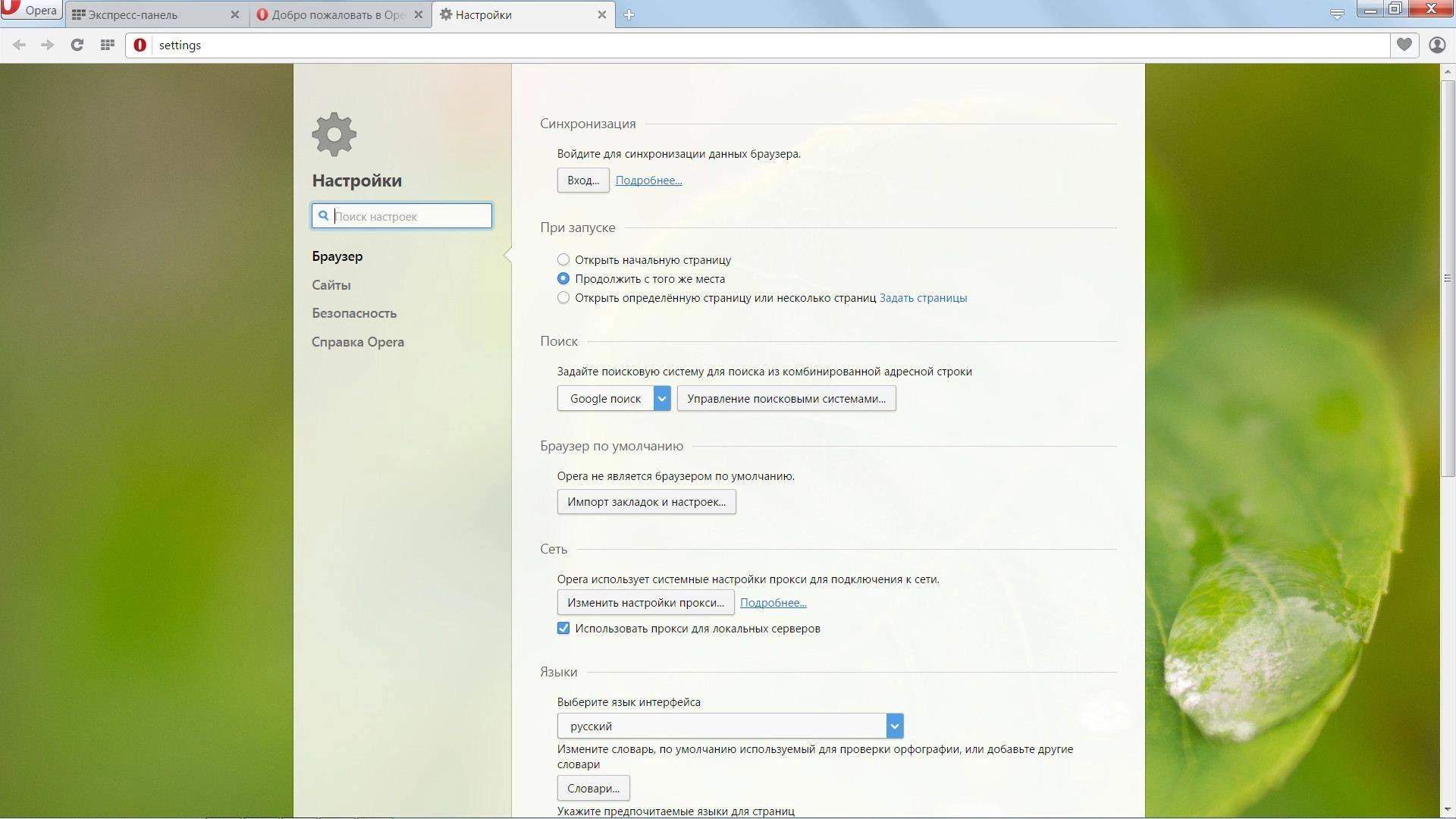Open the Браузер settings section
The image size is (1456, 819).
point(337,256)
